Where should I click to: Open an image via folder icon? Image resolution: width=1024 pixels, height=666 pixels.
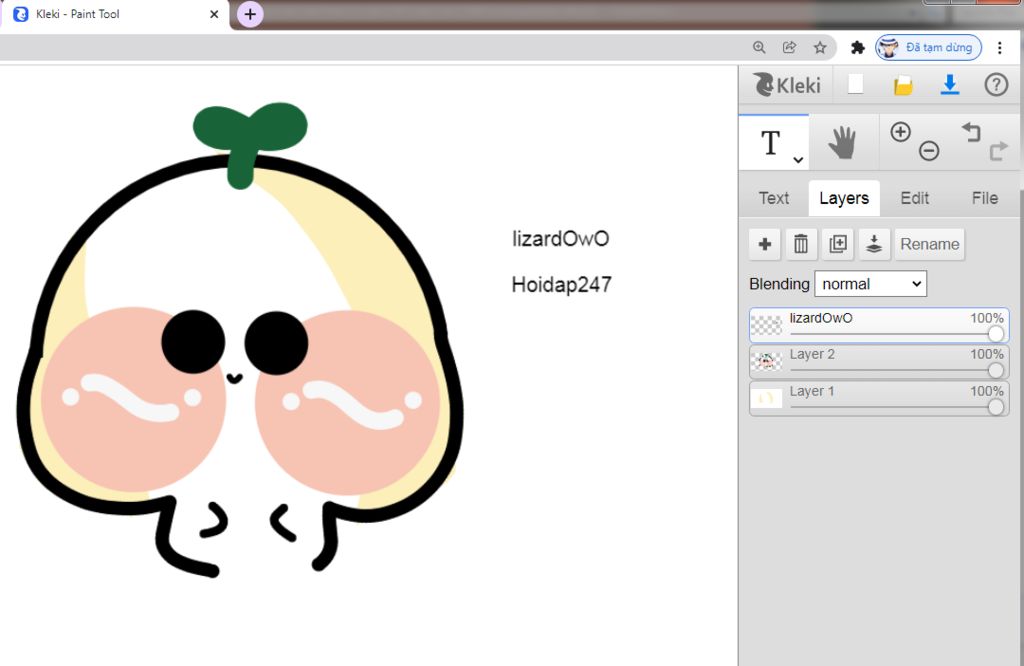click(903, 85)
